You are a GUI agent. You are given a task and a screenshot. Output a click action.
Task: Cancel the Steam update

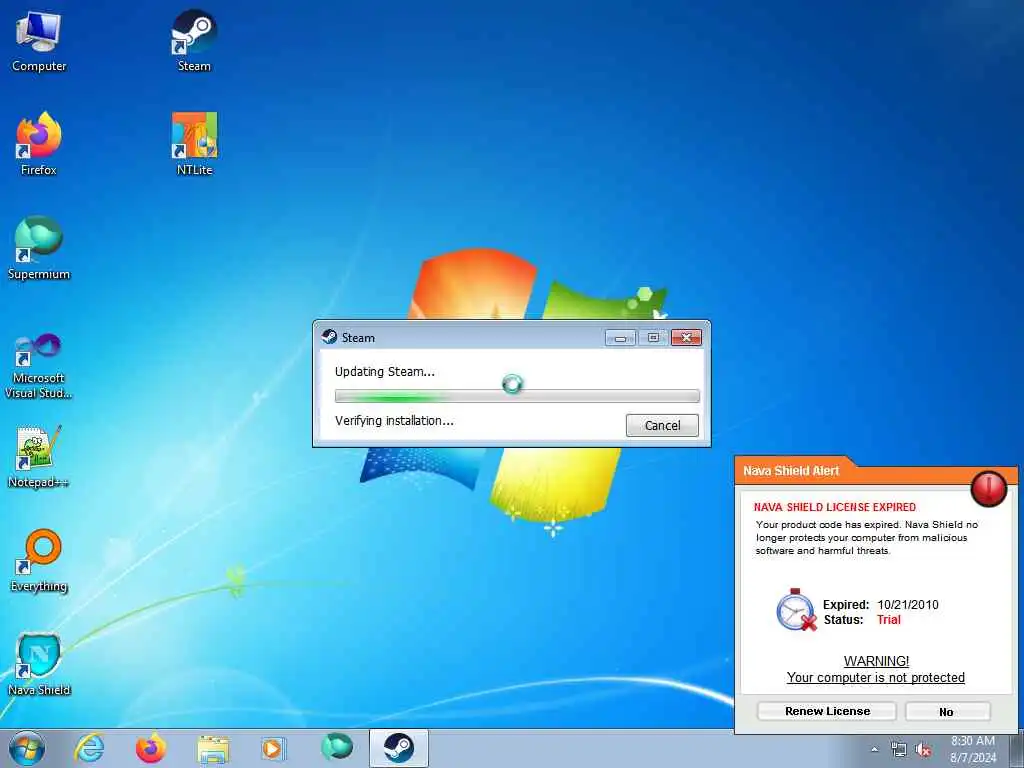[662, 425]
